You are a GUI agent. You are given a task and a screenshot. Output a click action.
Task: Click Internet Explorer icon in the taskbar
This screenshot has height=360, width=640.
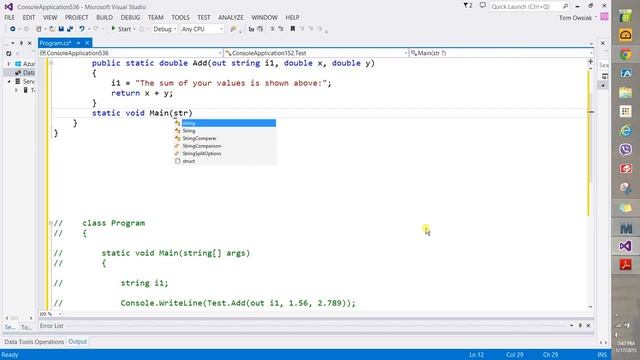625,131
